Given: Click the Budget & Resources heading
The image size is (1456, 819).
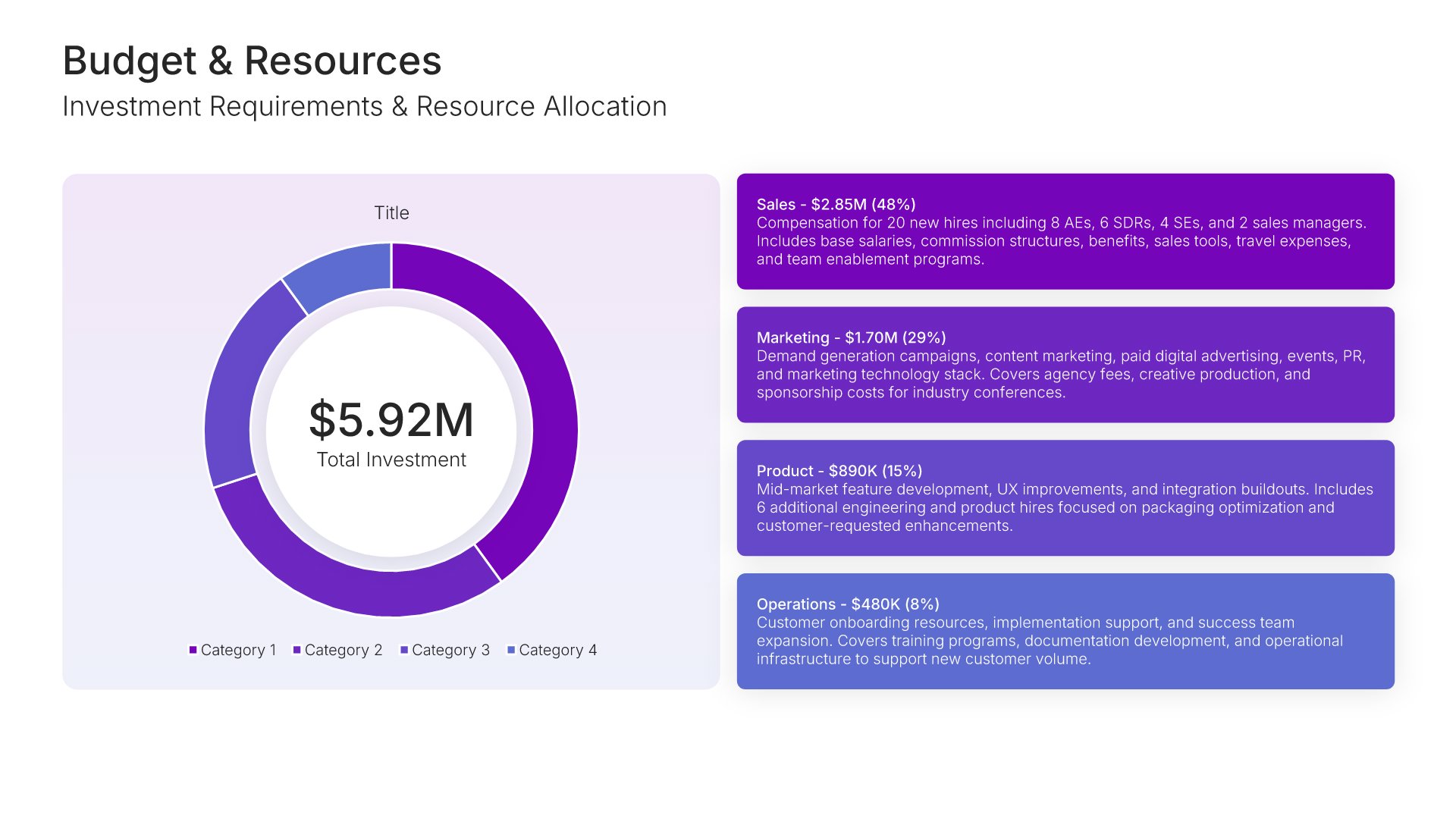Looking at the screenshot, I should [252, 61].
